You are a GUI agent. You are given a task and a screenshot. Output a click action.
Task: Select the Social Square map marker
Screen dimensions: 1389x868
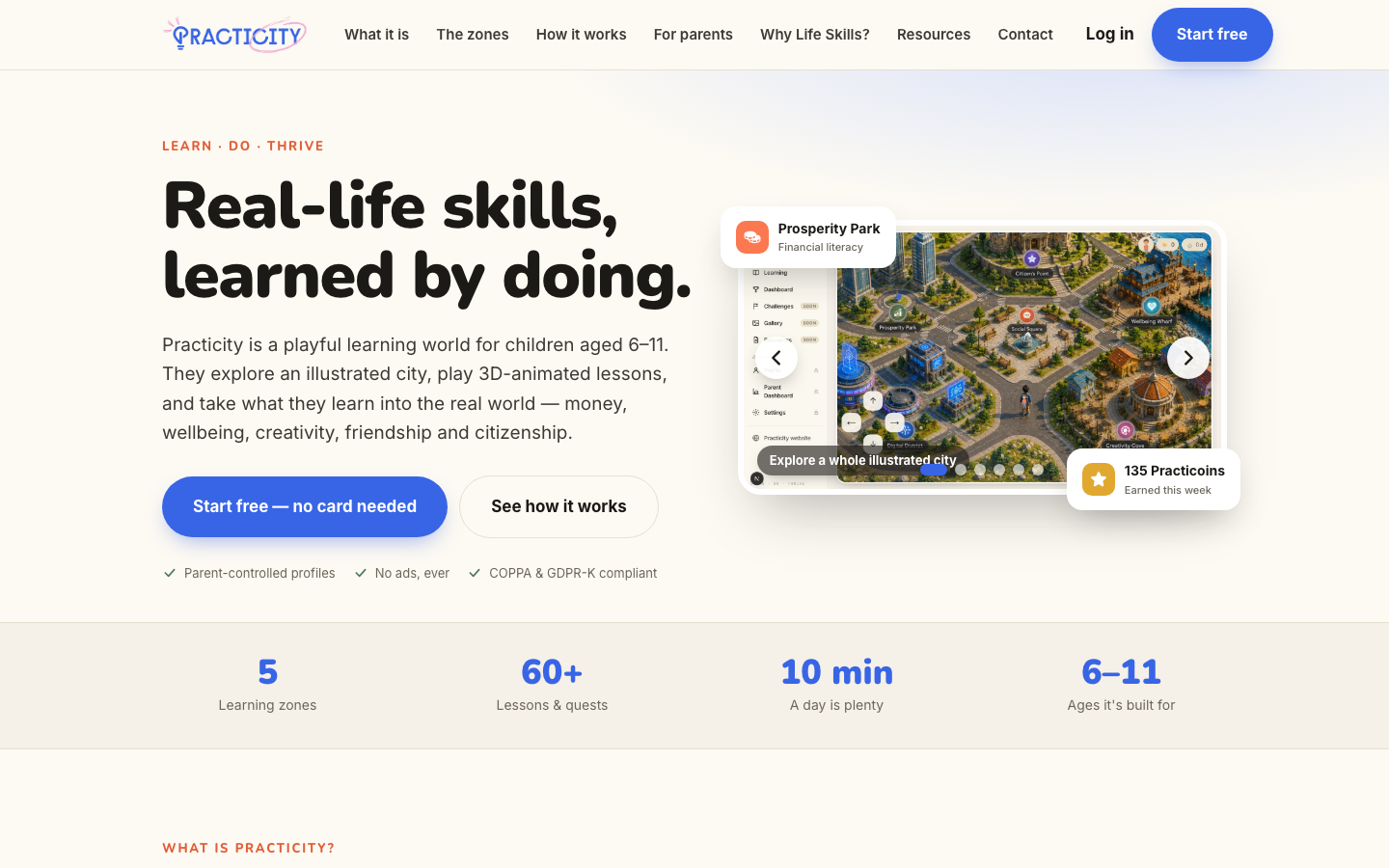click(x=1026, y=315)
